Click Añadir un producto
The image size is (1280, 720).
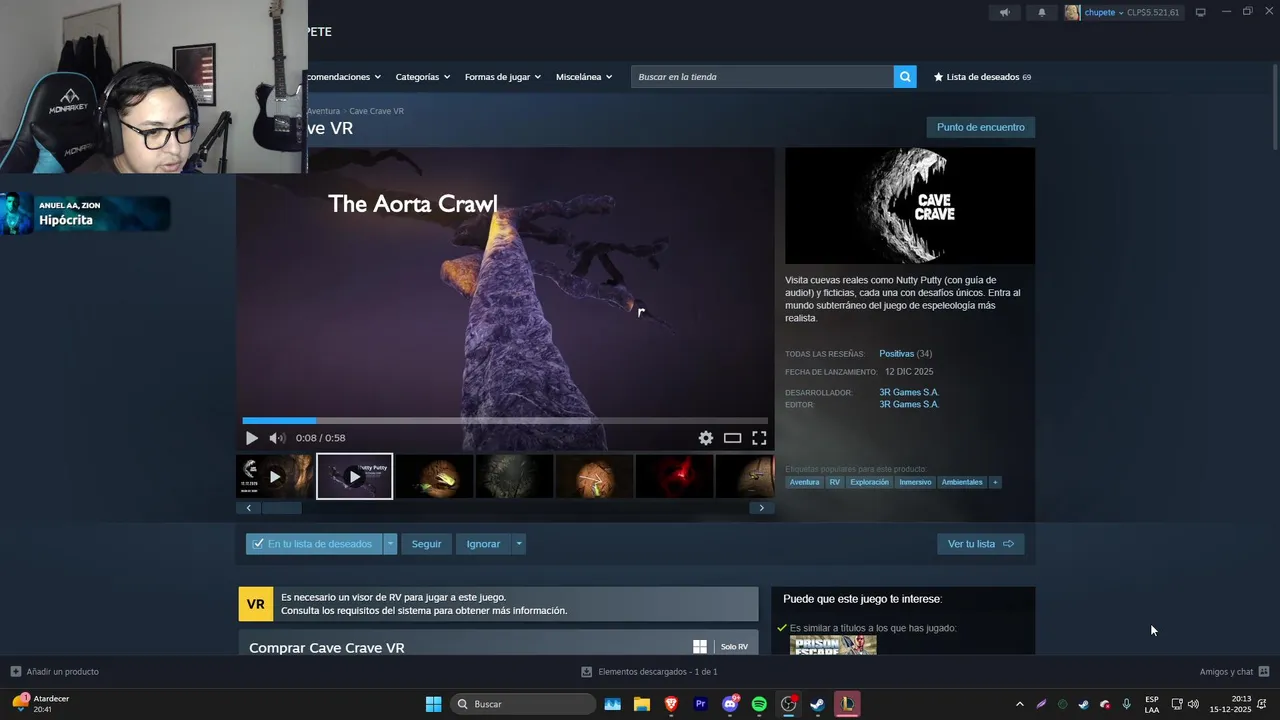[x=55, y=672]
